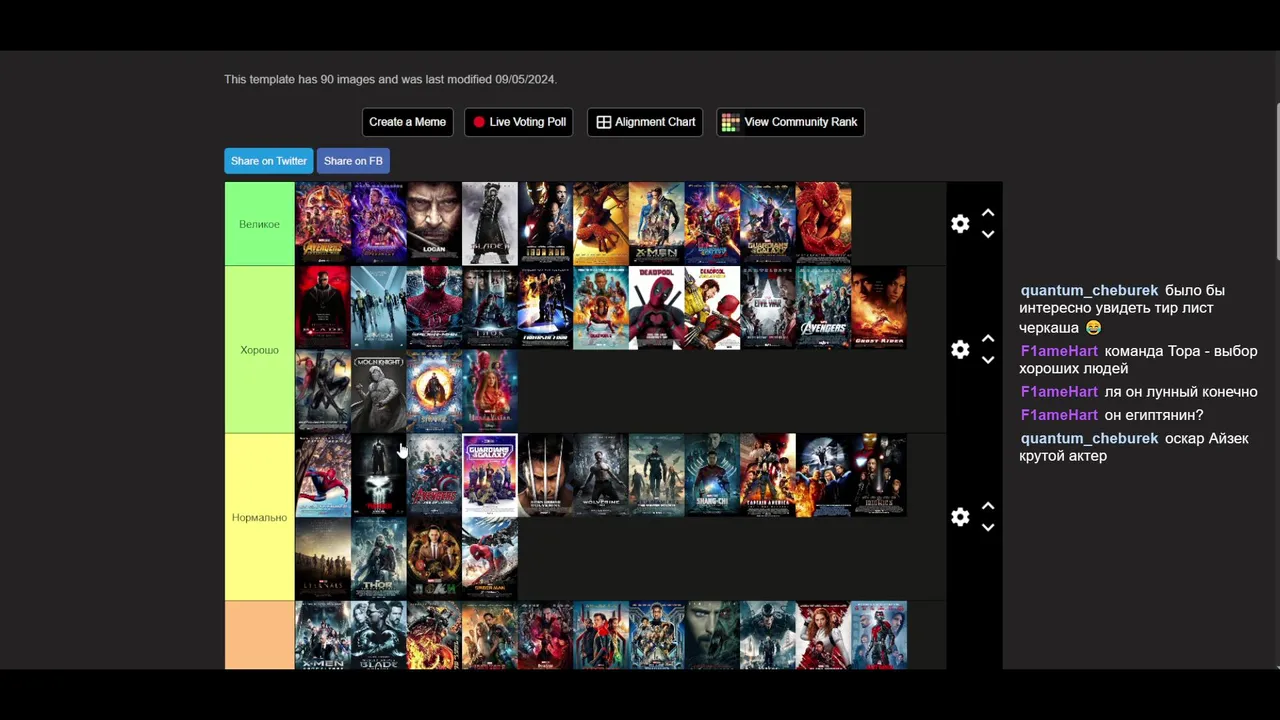Screen dimensions: 1280x720
Task: Pick the Spider-Man Homecoming poster
Action: (490, 559)
